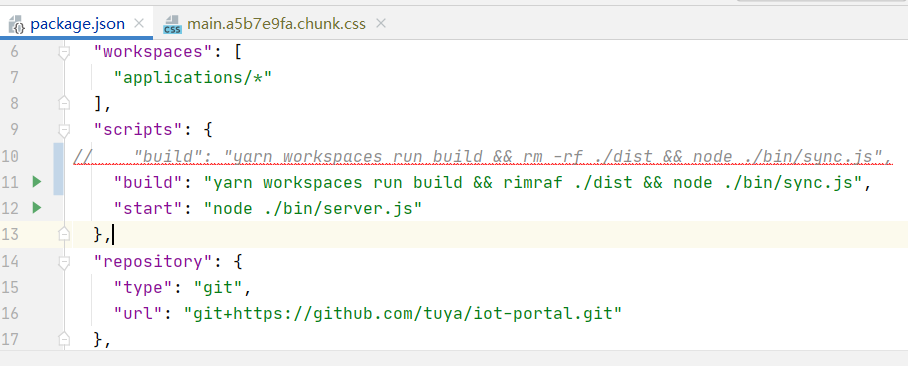The height and width of the screenshot is (366, 908).
Task: Click the "scripts" key
Action: (138, 129)
